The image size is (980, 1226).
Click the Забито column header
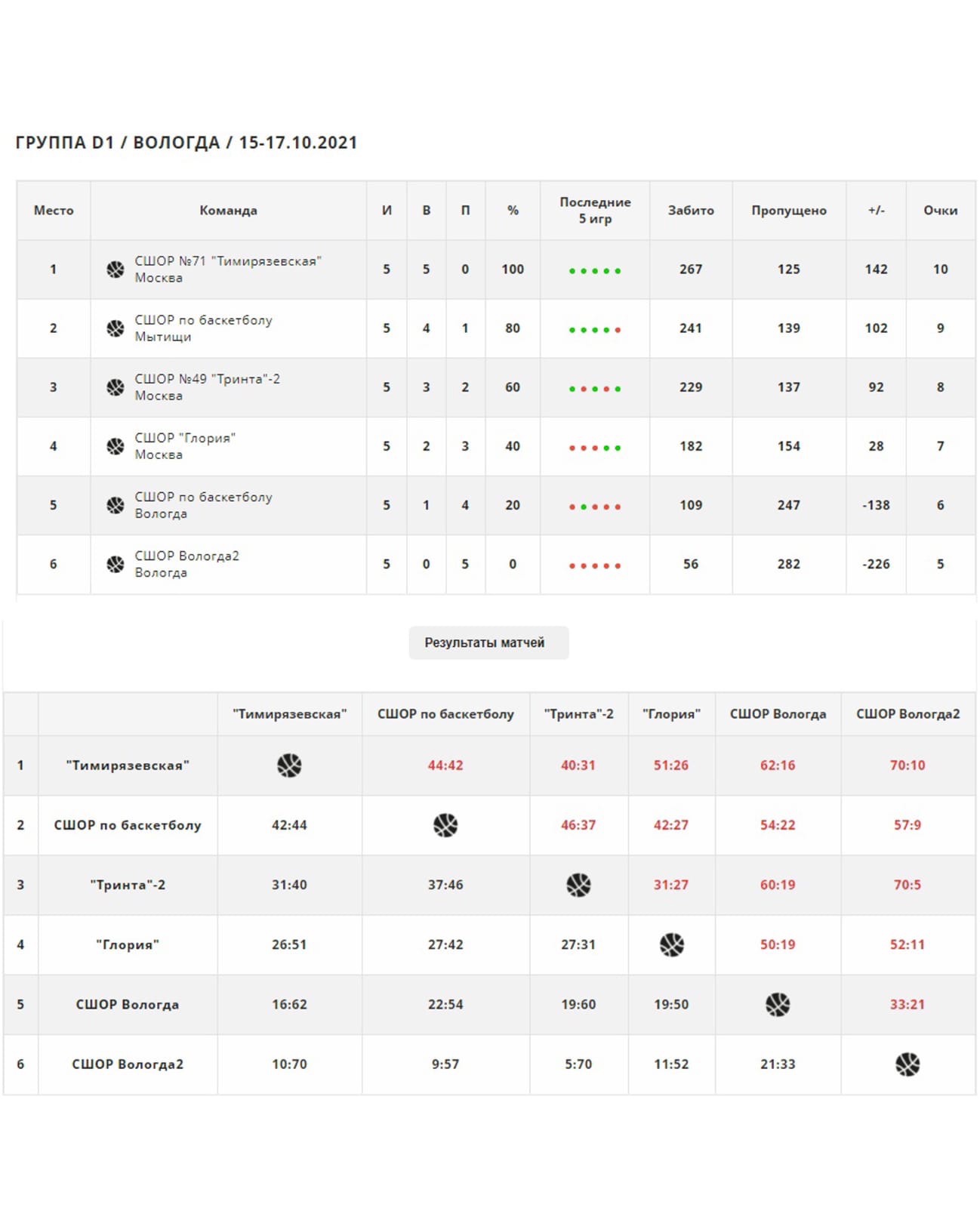pyautogui.click(x=691, y=211)
